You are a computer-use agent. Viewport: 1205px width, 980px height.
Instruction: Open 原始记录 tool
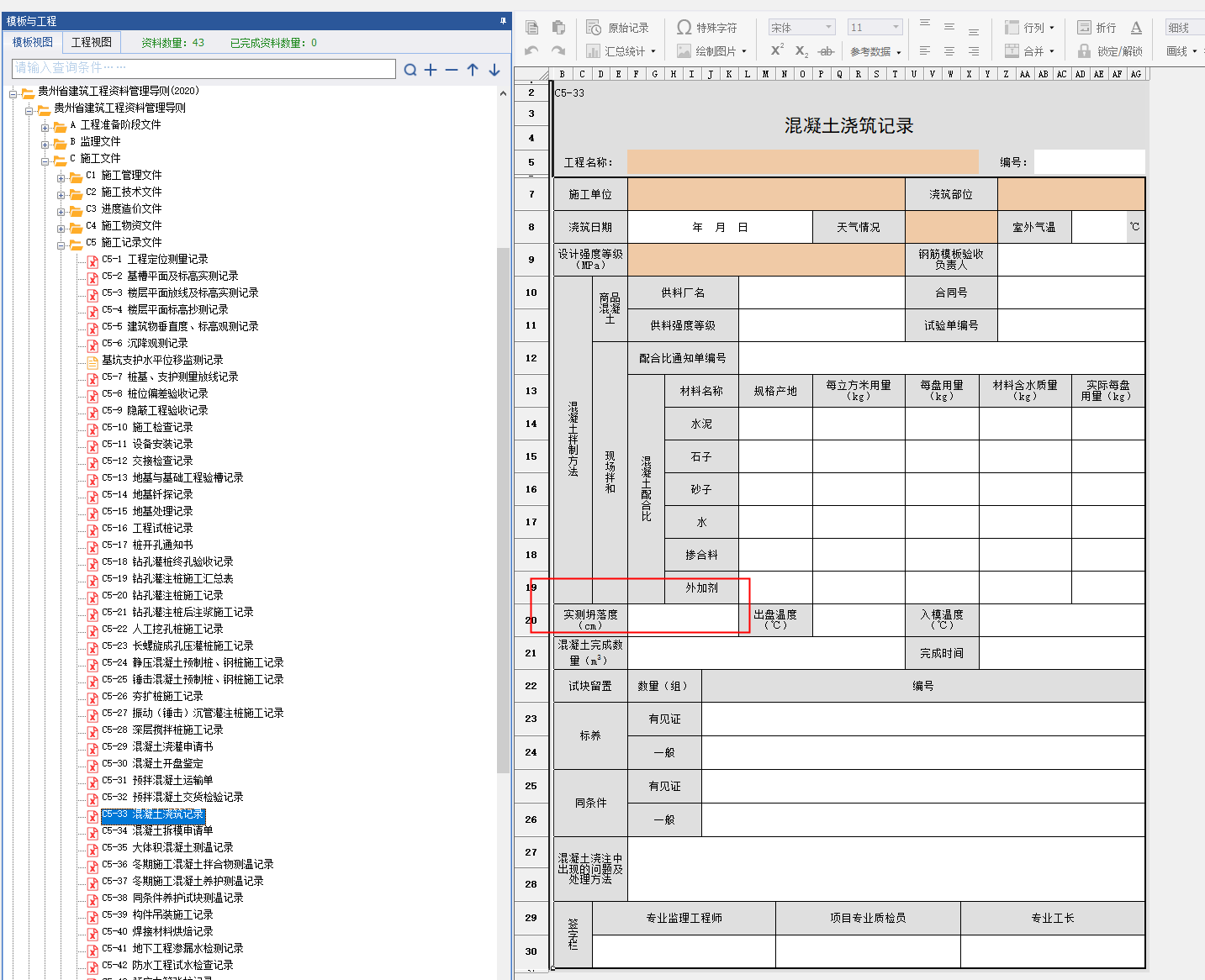pos(618,28)
